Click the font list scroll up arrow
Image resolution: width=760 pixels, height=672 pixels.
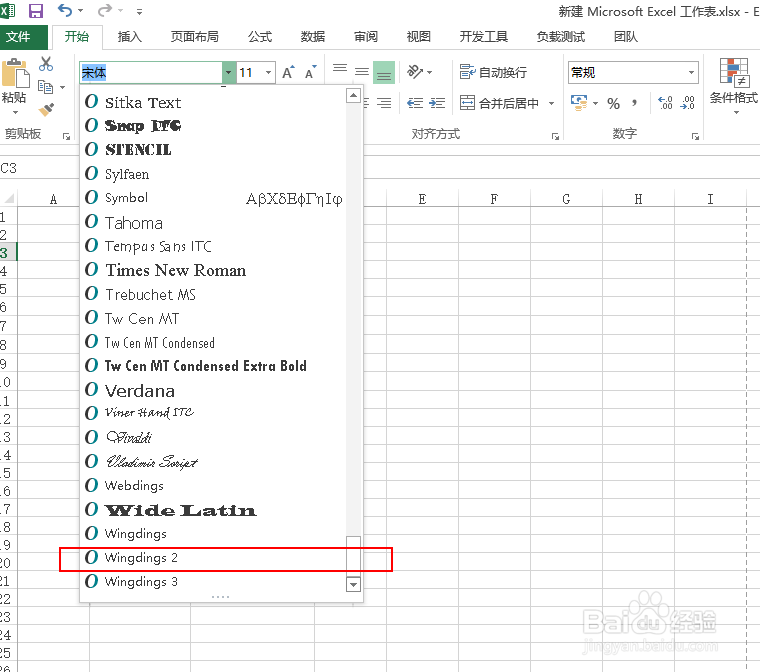tap(353, 96)
